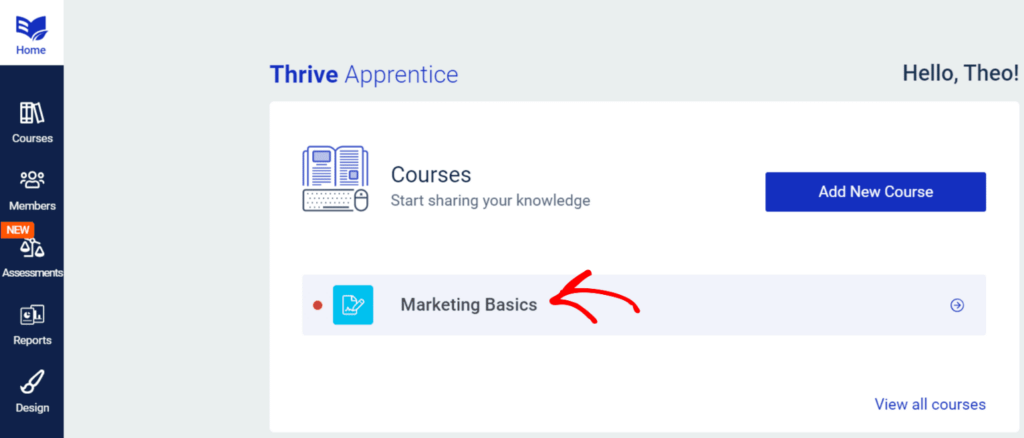
Task: Select the Reports label in sidebar
Action: (x=32, y=341)
